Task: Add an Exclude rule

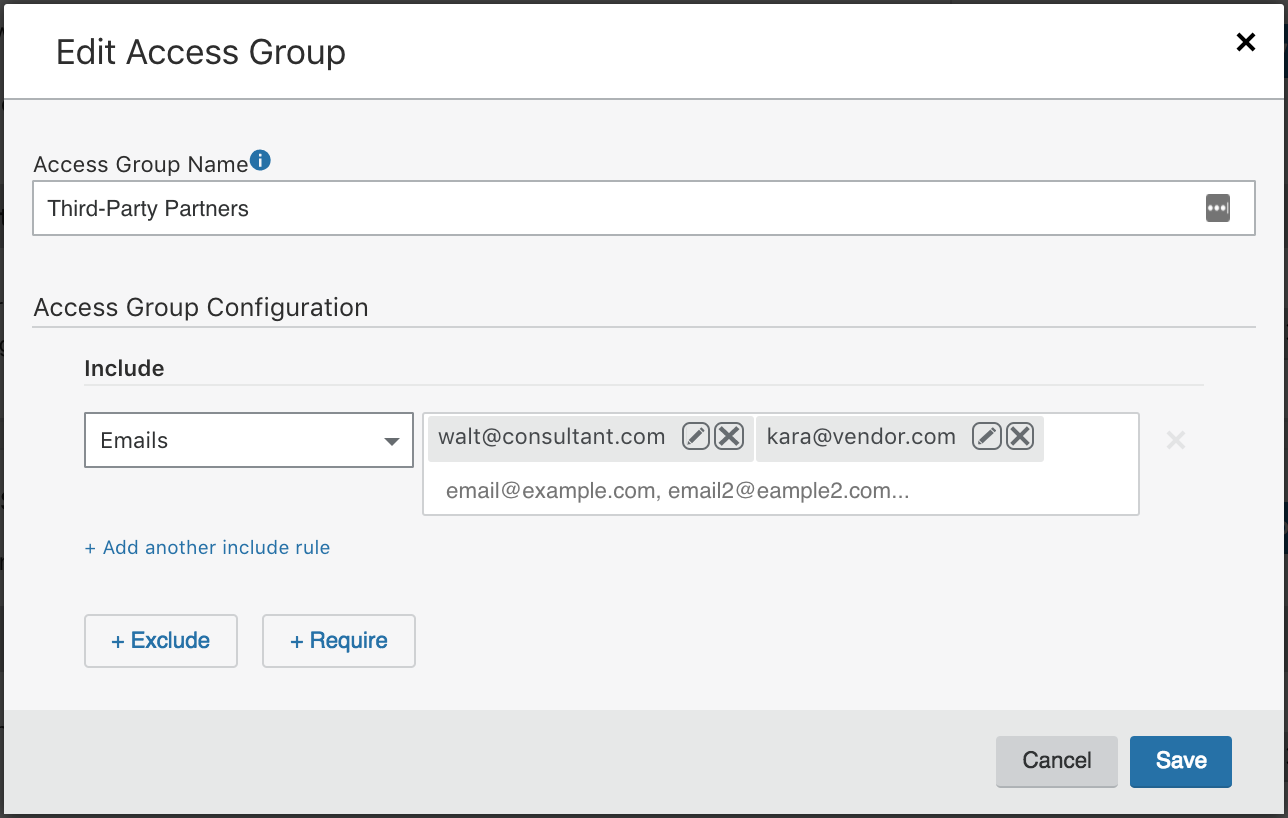Action: [161, 641]
